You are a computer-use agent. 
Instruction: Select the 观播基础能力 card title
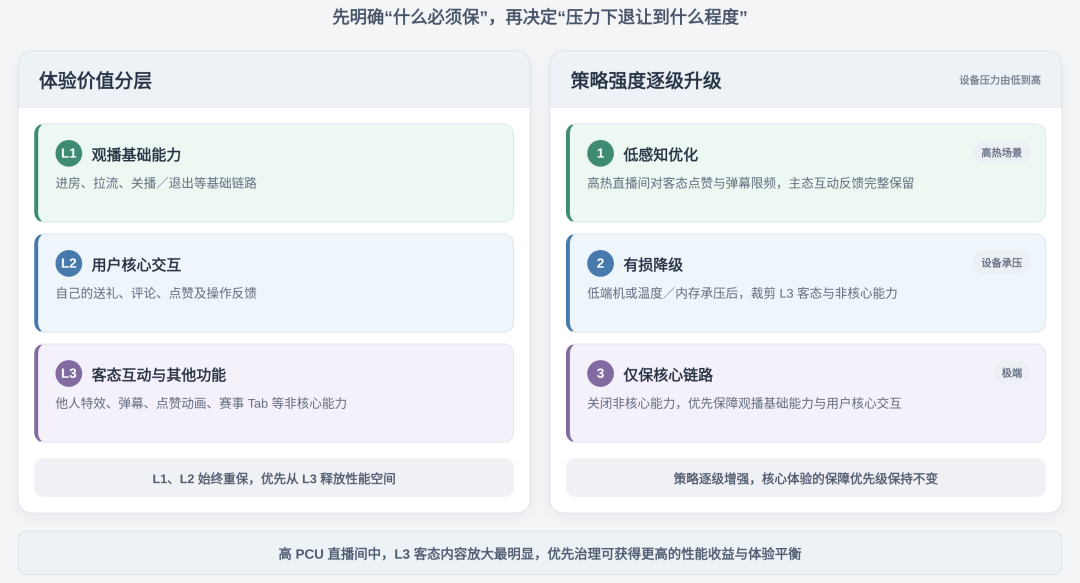136,154
